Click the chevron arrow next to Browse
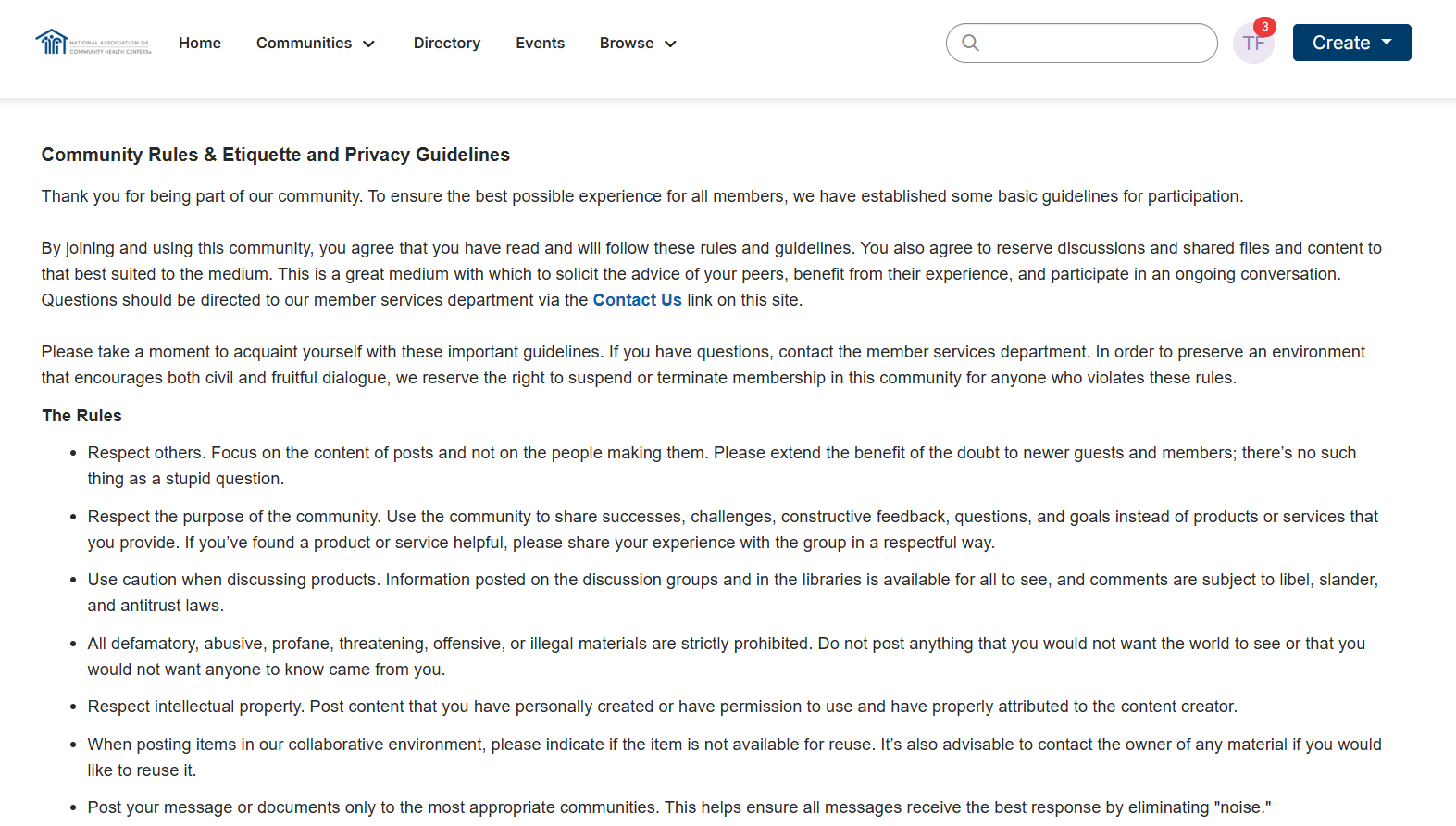This screenshot has width=1456, height=826. (x=671, y=44)
